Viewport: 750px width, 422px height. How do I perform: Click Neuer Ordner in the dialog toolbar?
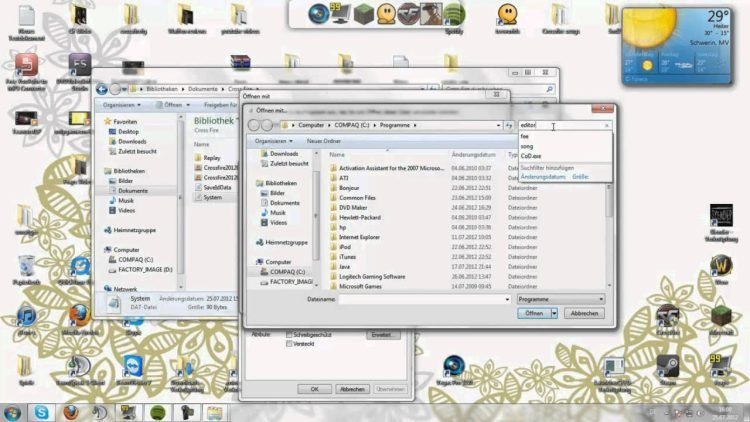point(324,141)
